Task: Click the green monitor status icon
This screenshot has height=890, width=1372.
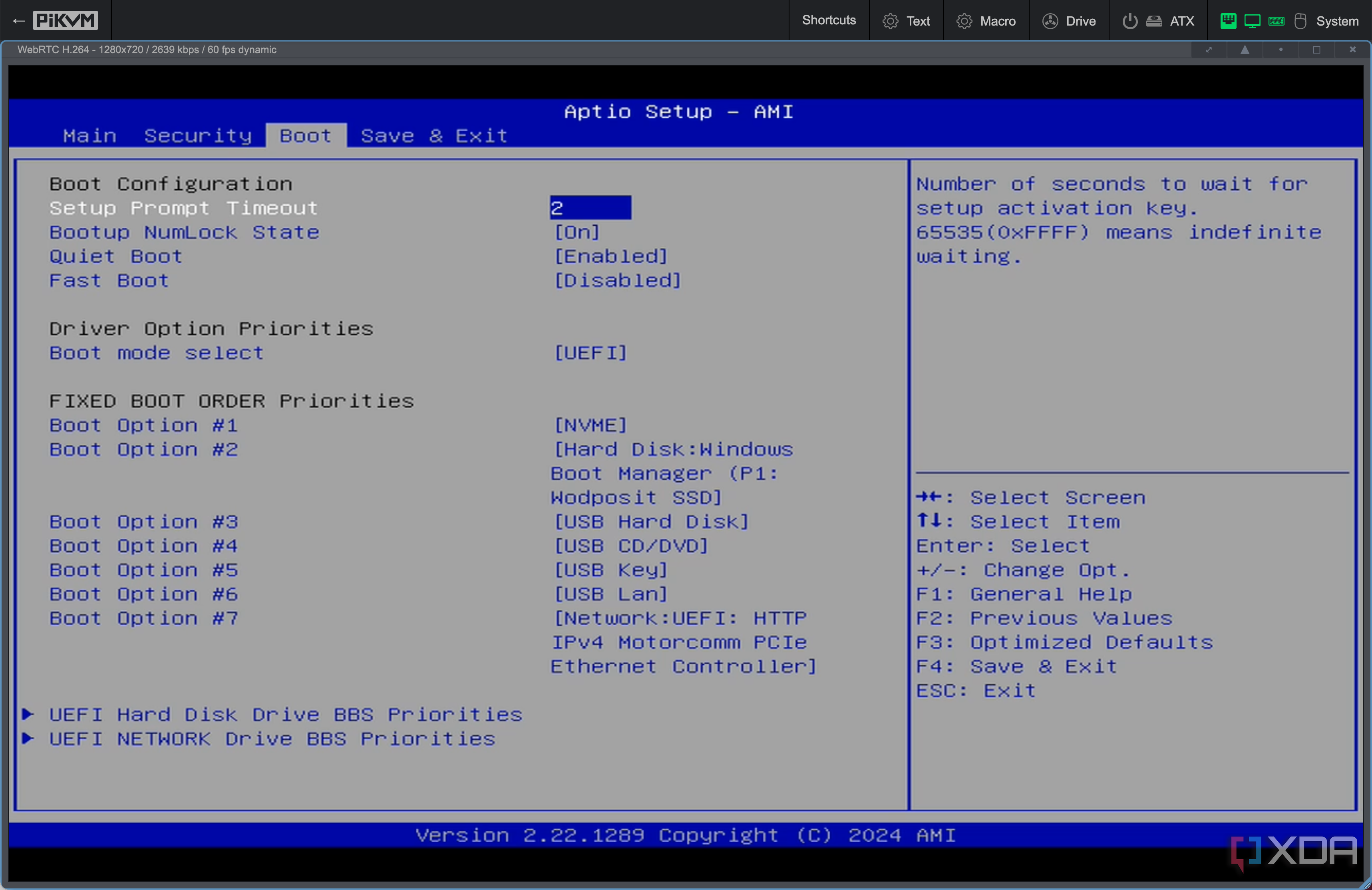Action: pyautogui.click(x=1252, y=21)
